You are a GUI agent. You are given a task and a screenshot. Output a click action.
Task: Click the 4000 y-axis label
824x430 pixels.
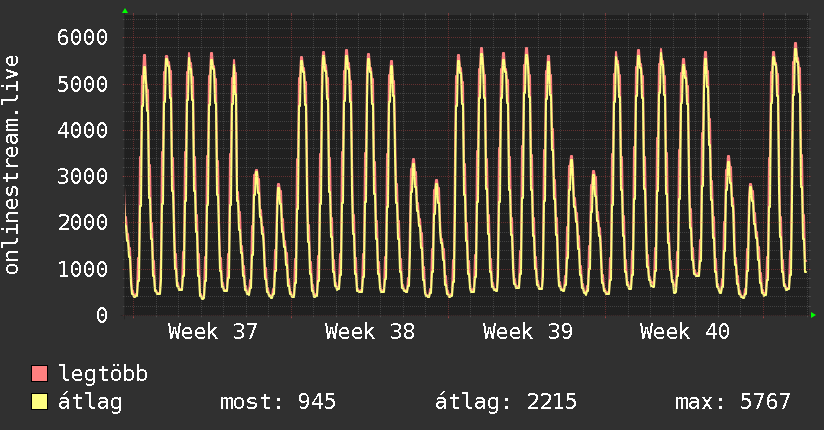pyautogui.click(x=83, y=130)
